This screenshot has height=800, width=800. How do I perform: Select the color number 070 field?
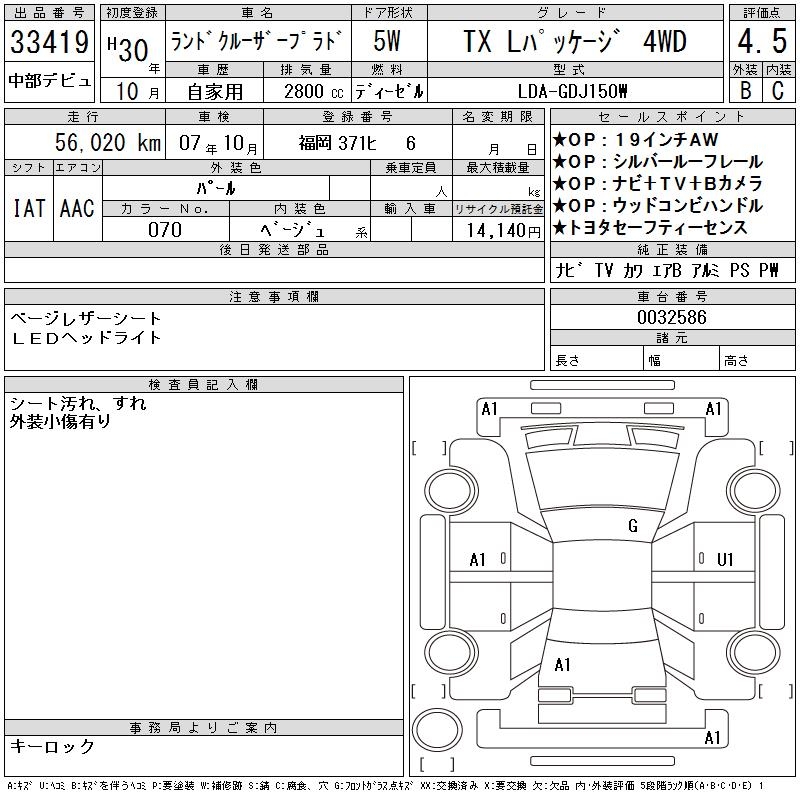coord(164,230)
